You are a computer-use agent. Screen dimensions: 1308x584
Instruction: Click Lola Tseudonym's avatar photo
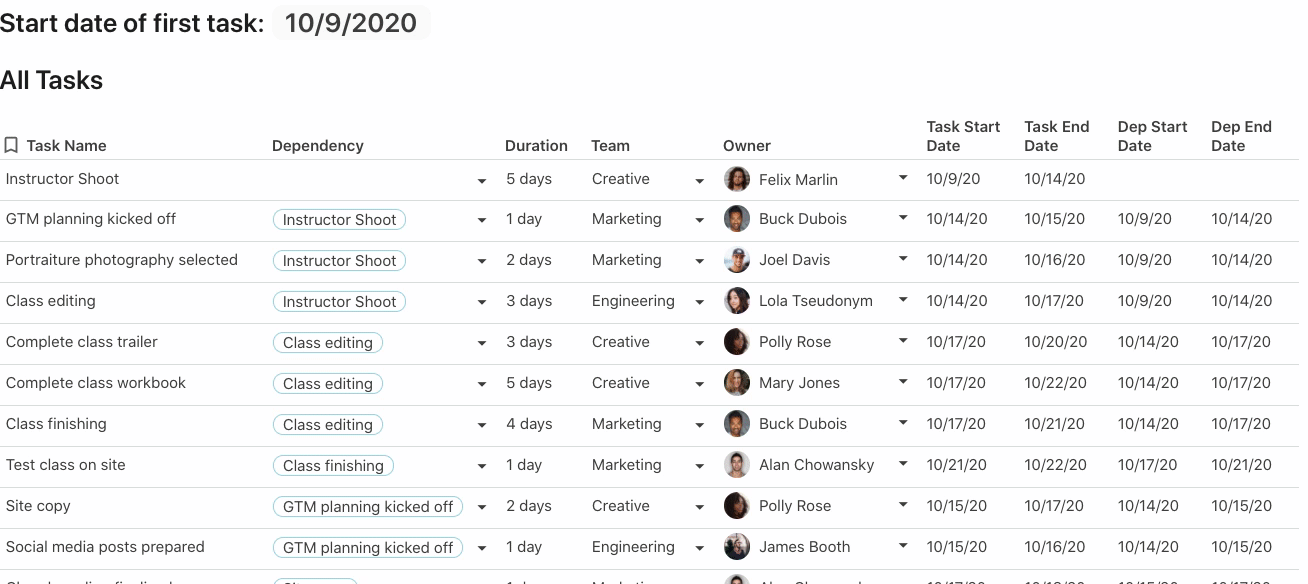(737, 301)
